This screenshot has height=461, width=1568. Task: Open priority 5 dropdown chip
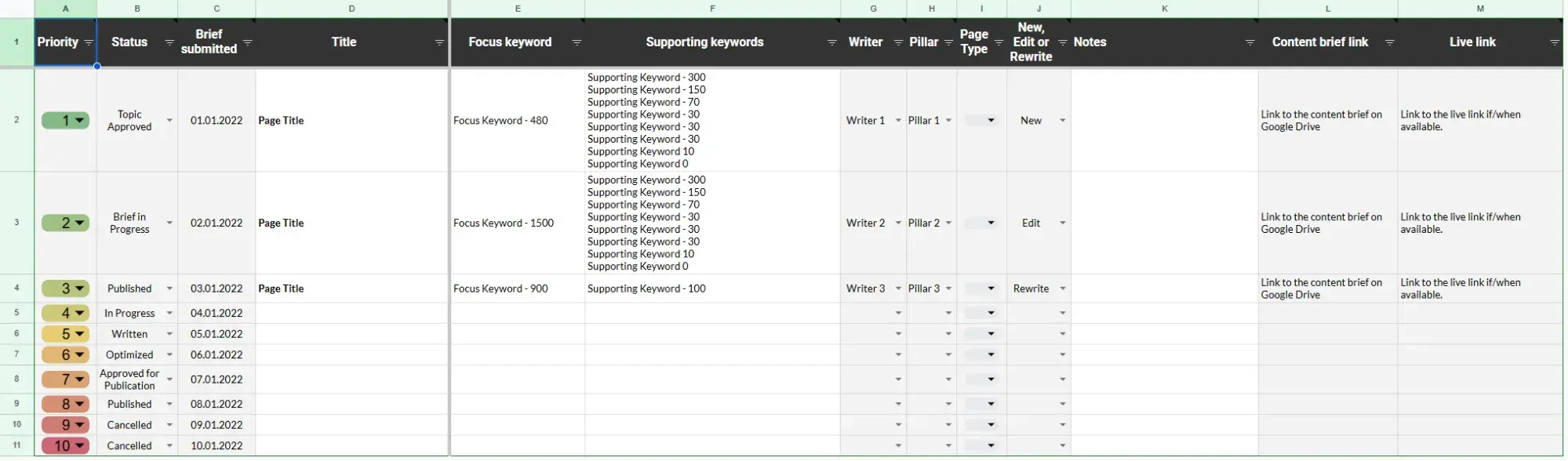[65, 334]
